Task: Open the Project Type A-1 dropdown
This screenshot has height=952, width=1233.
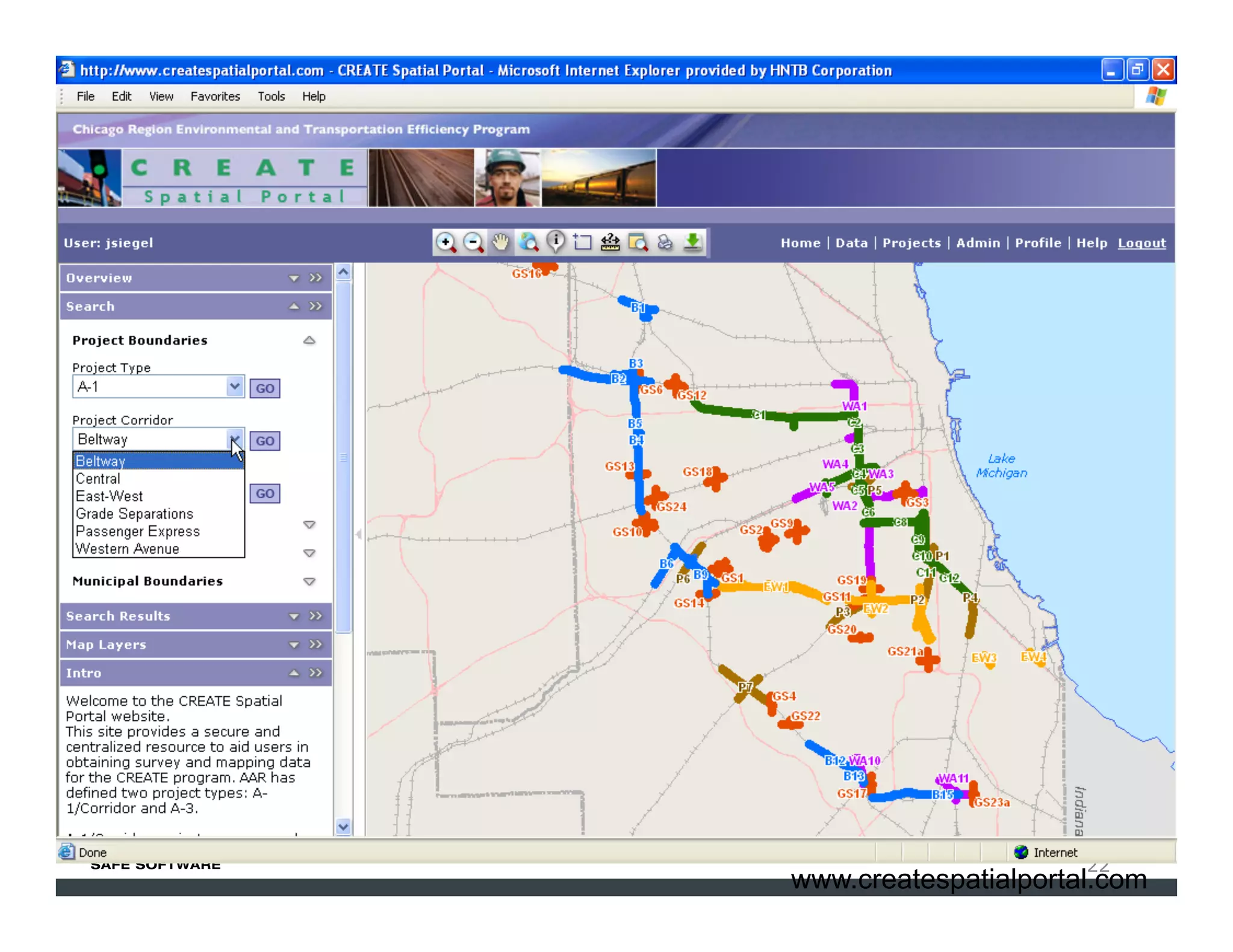Action: click(235, 386)
